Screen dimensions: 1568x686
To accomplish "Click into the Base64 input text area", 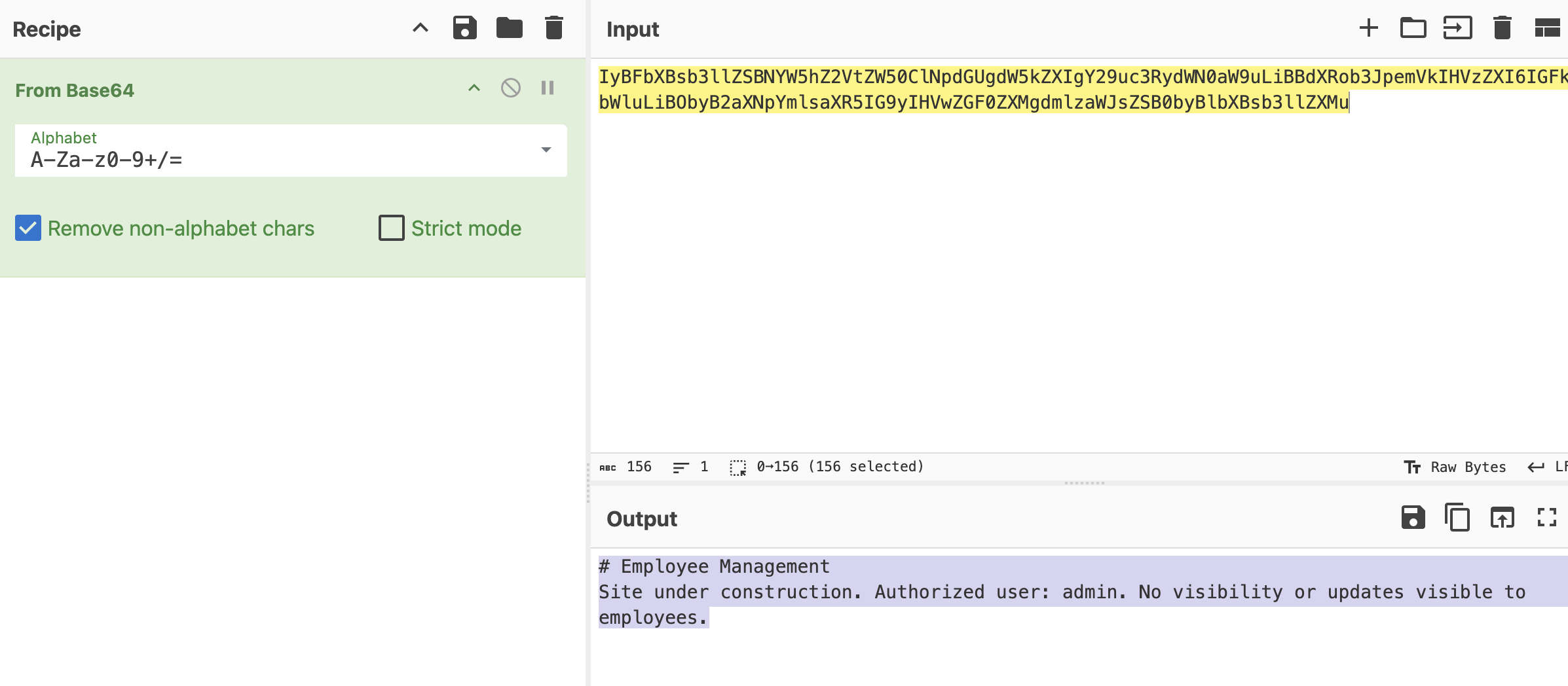I will pos(1079,255).
